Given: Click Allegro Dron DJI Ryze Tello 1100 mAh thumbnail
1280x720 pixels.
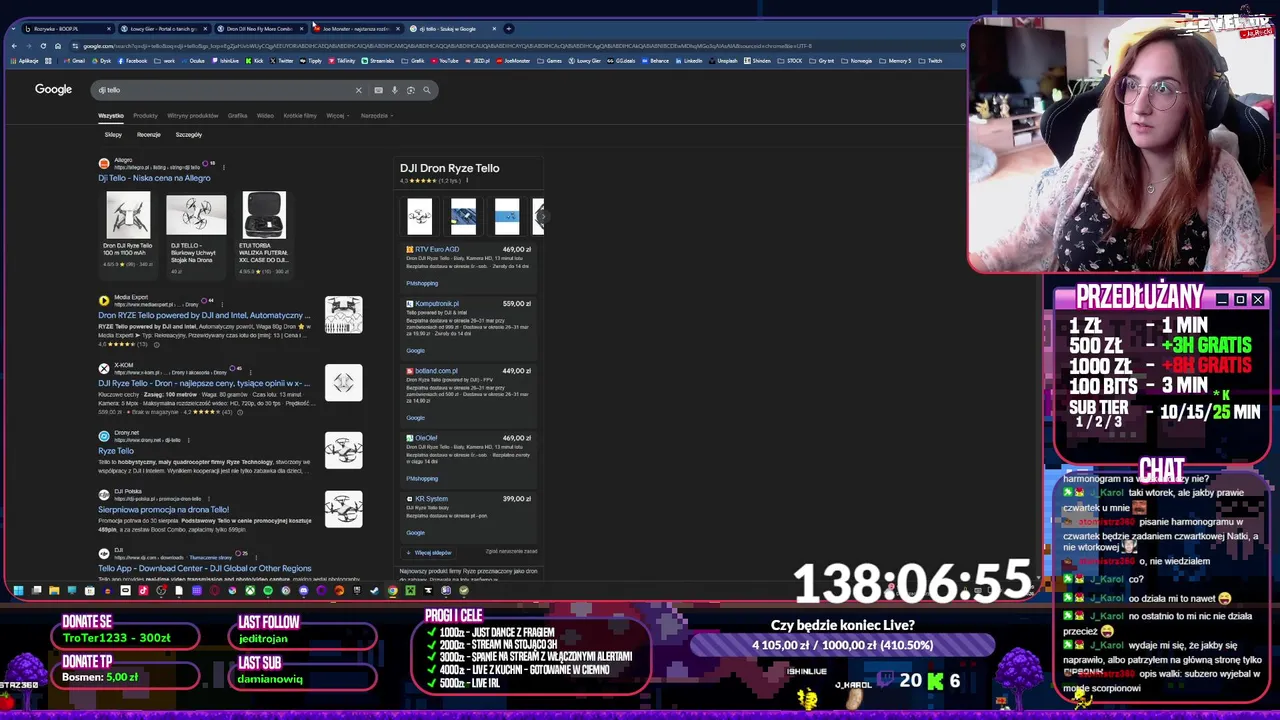Looking at the screenshot, I should point(128,215).
